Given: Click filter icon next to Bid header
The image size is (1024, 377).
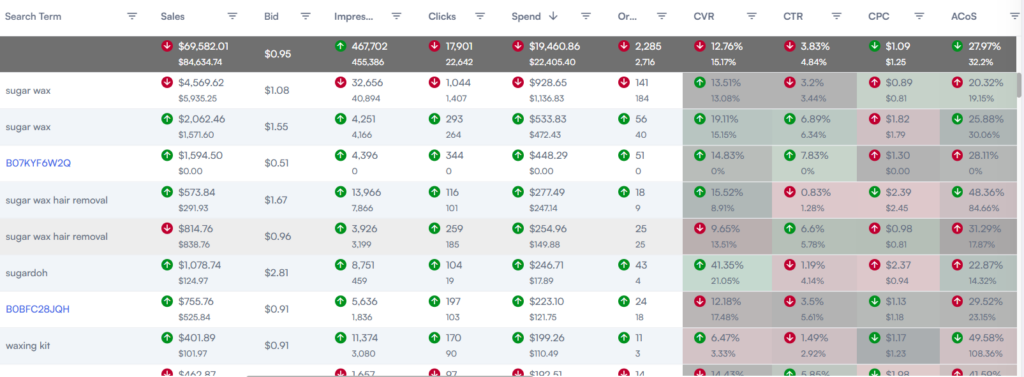Looking at the screenshot, I should point(306,16).
